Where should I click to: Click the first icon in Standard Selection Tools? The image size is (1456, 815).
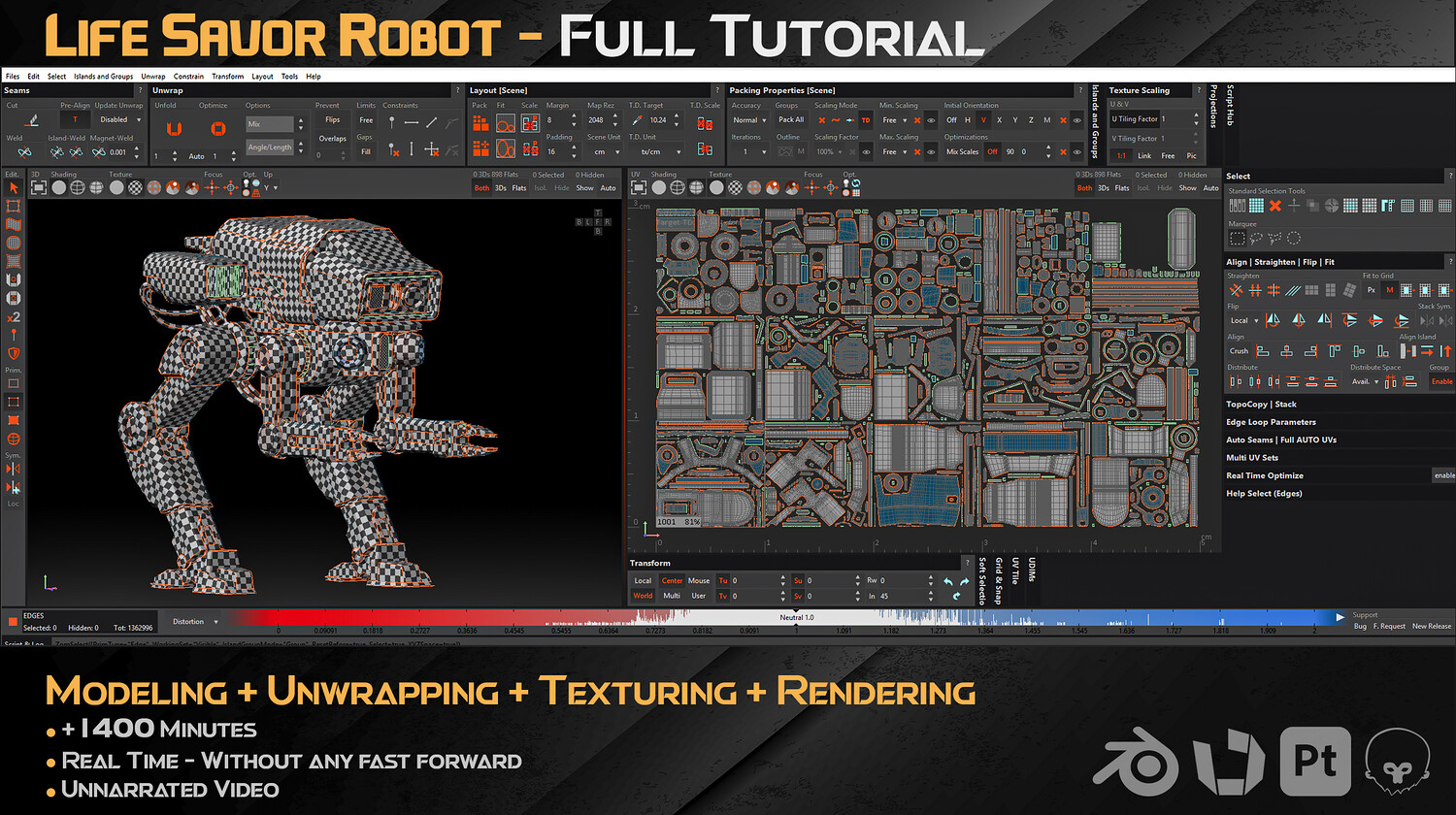click(1237, 206)
